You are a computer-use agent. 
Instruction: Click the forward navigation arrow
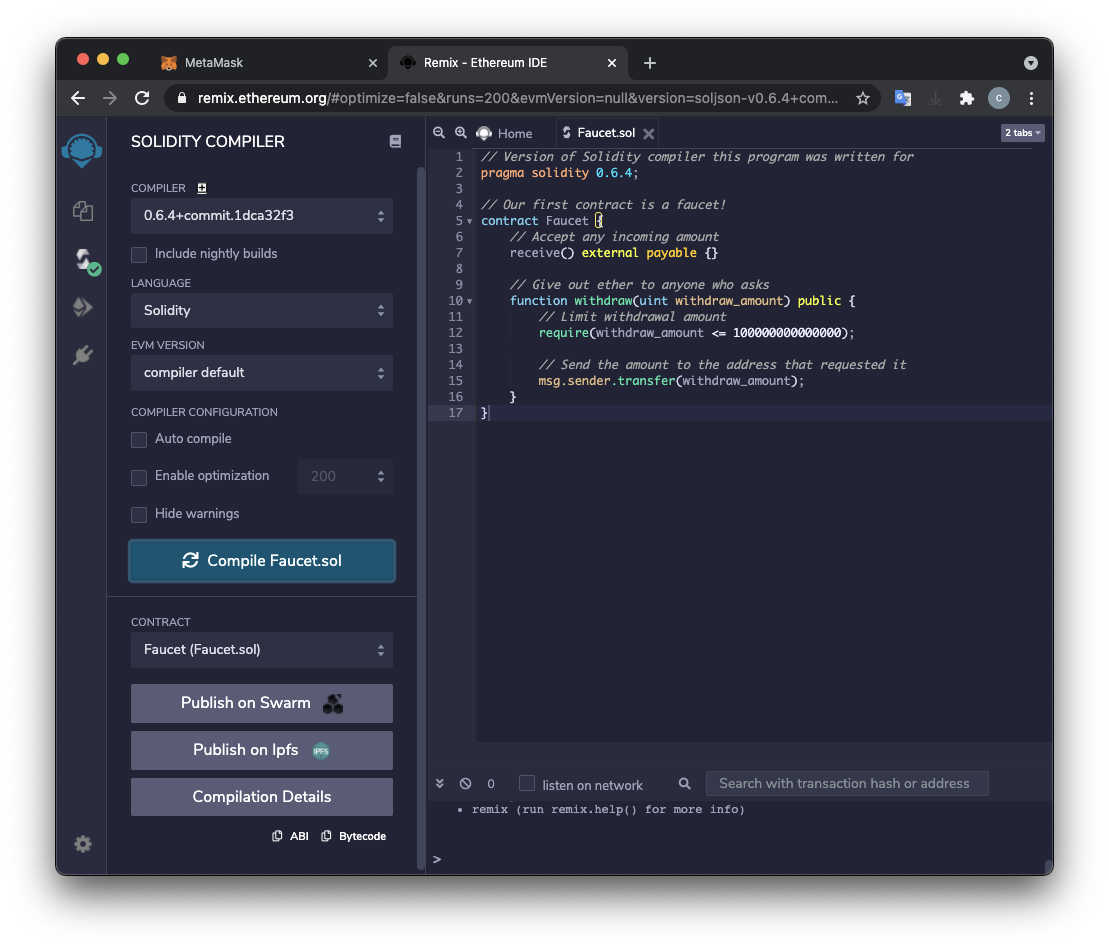110,98
